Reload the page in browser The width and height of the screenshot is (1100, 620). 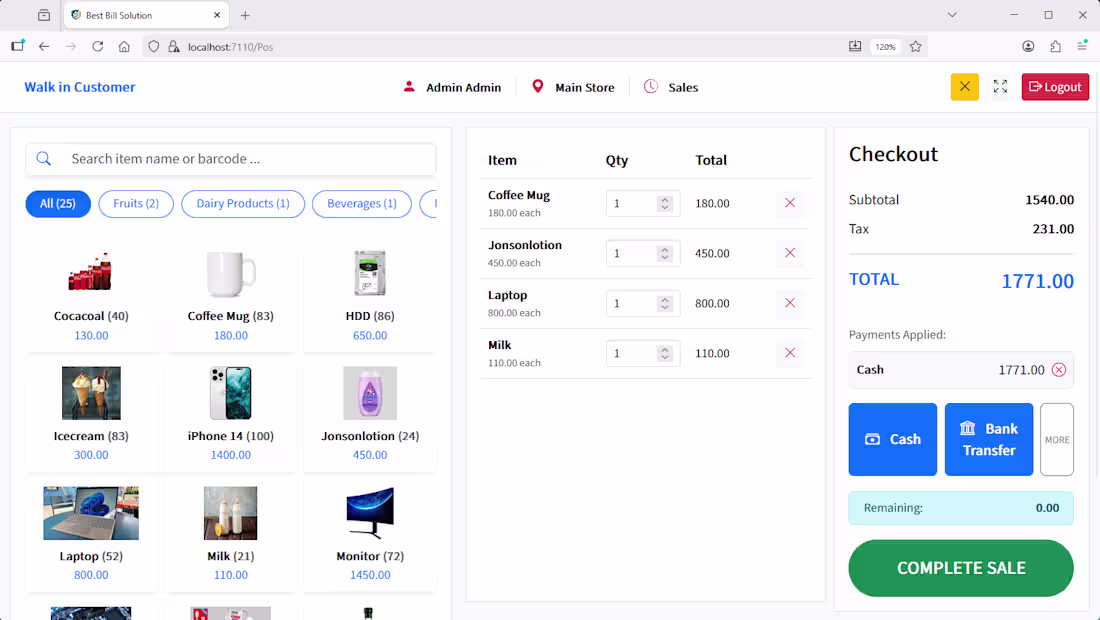coord(98,46)
